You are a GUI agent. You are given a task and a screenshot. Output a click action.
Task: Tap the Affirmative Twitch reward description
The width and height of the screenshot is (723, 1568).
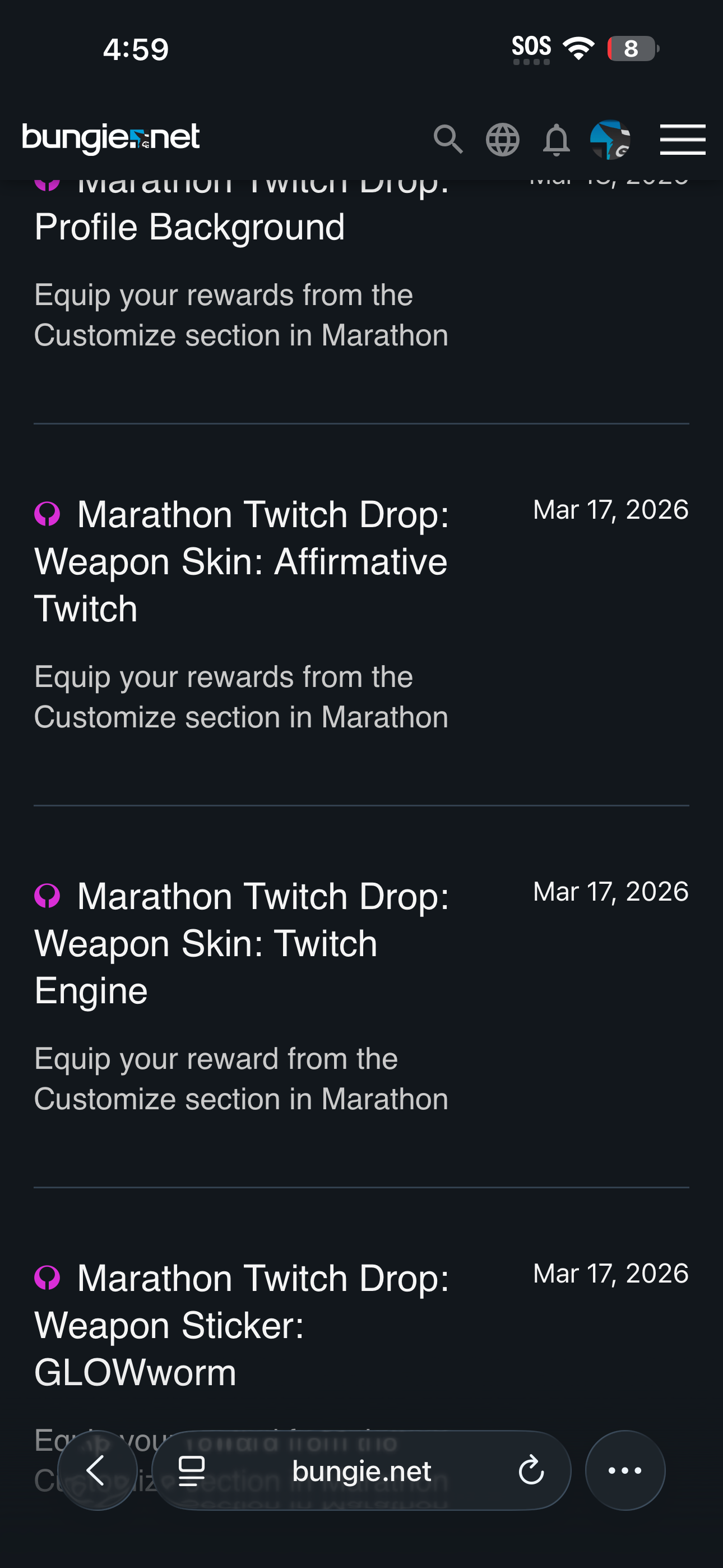[241, 697]
